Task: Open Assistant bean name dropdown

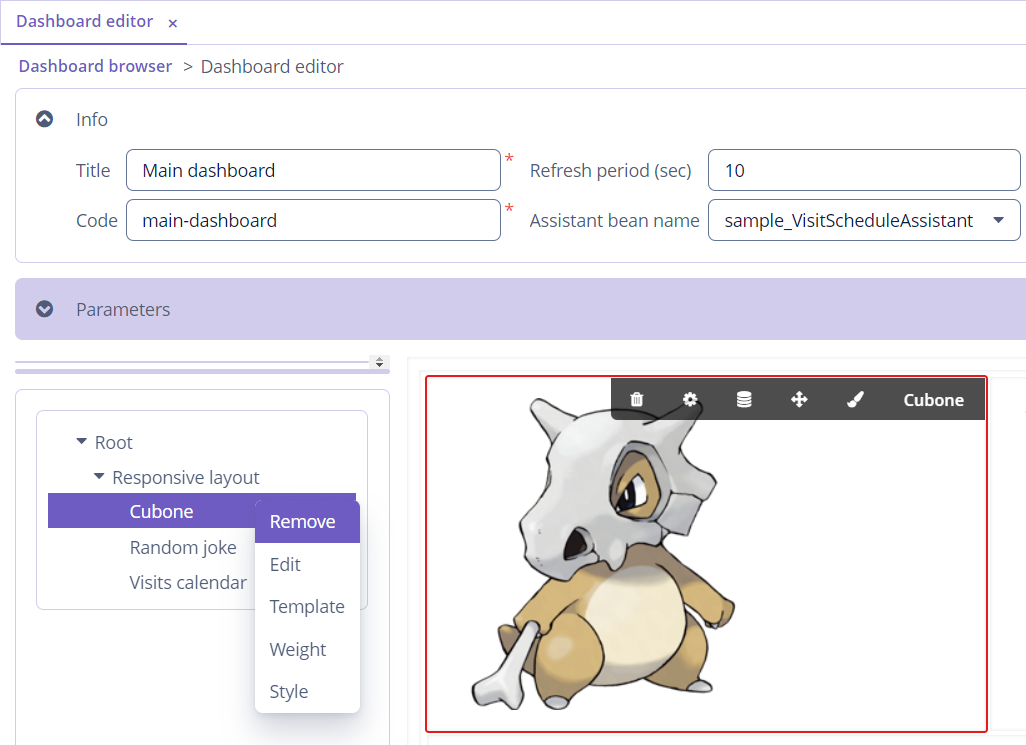Action: (999, 220)
